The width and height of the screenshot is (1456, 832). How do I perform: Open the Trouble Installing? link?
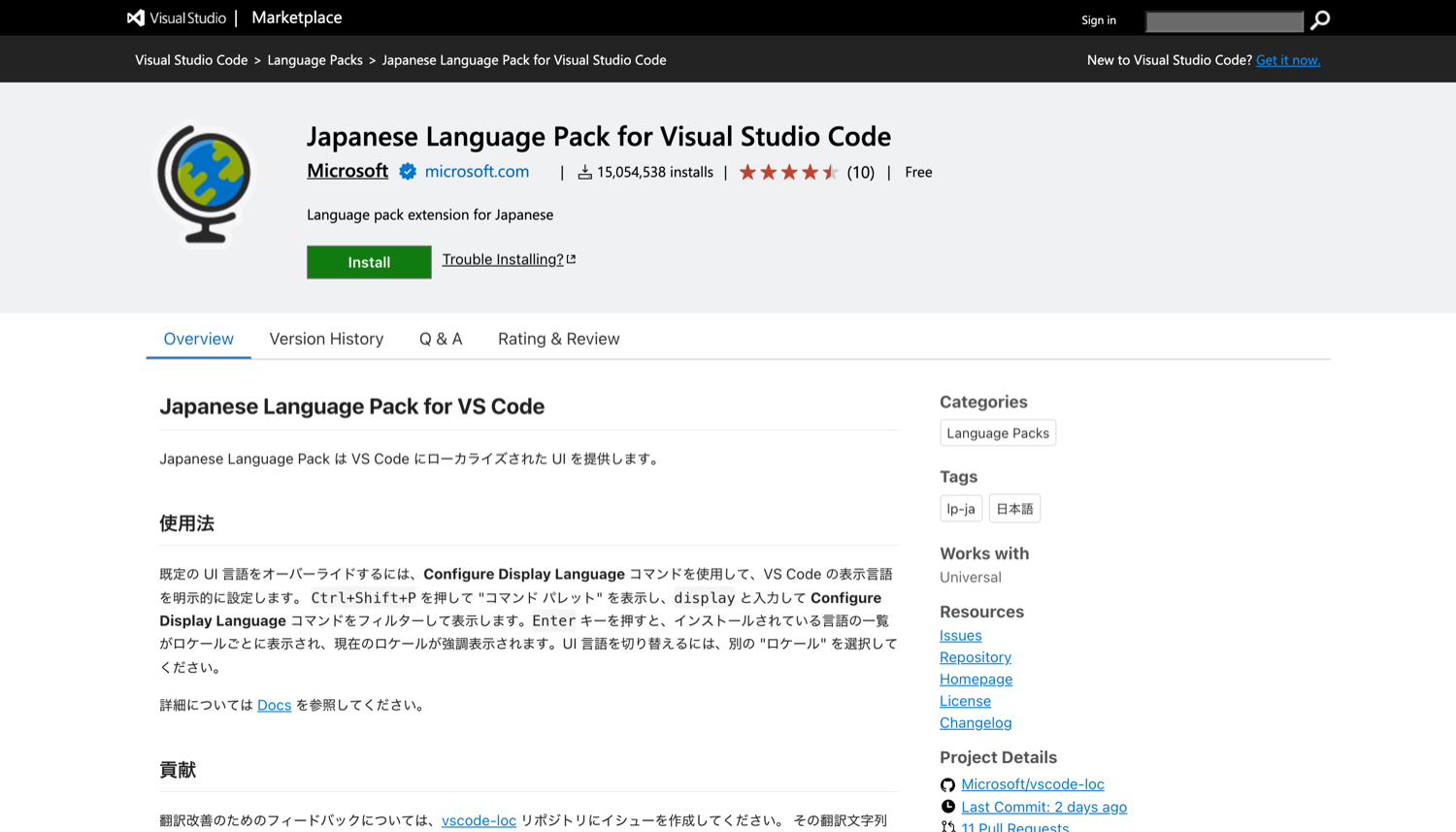point(503,259)
